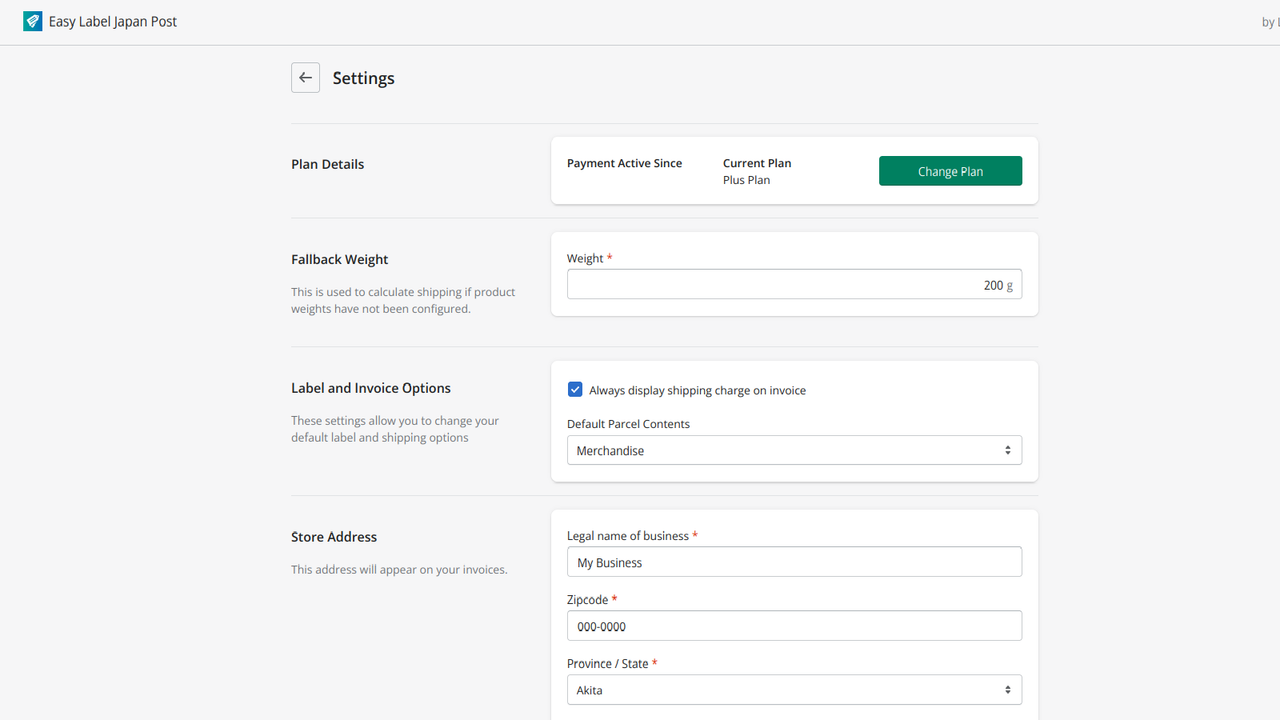
Task: Click the Zipcode field showing 000-0000
Action: click(x=794, y=625)
